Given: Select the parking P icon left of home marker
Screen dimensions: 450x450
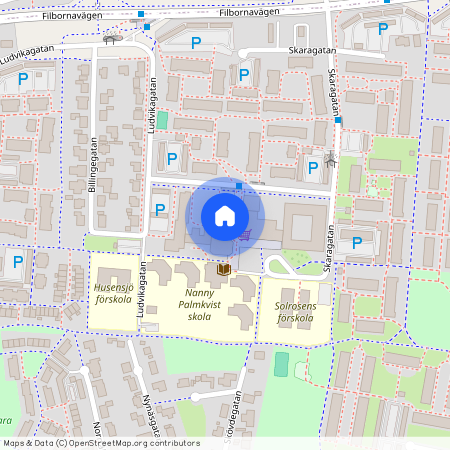Looking at the screenshot, I should click(x=160, y=210).
